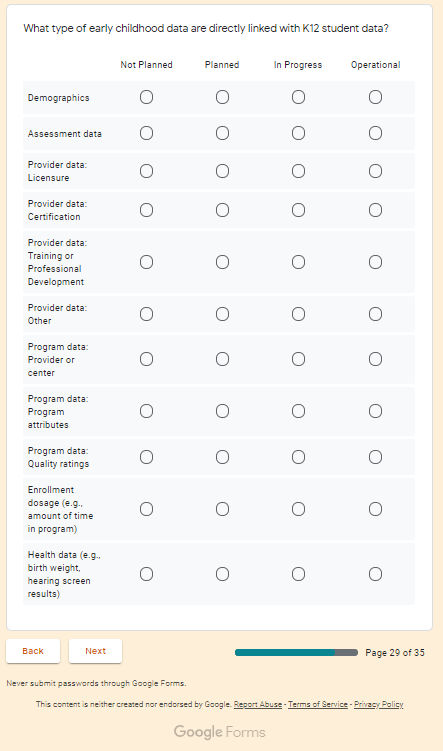Select In Progress for Health data

tap(298, 574)
